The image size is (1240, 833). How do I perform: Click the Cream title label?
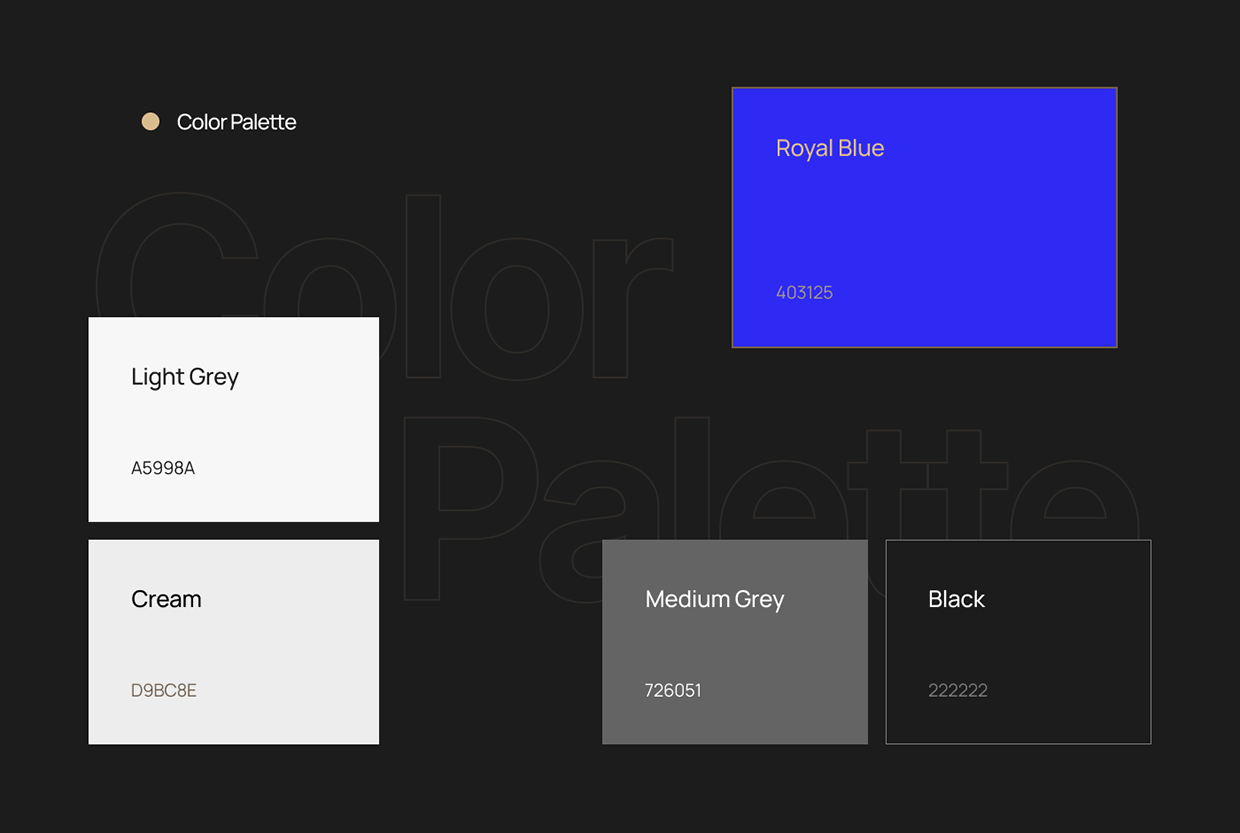click(x=166, y=599)
